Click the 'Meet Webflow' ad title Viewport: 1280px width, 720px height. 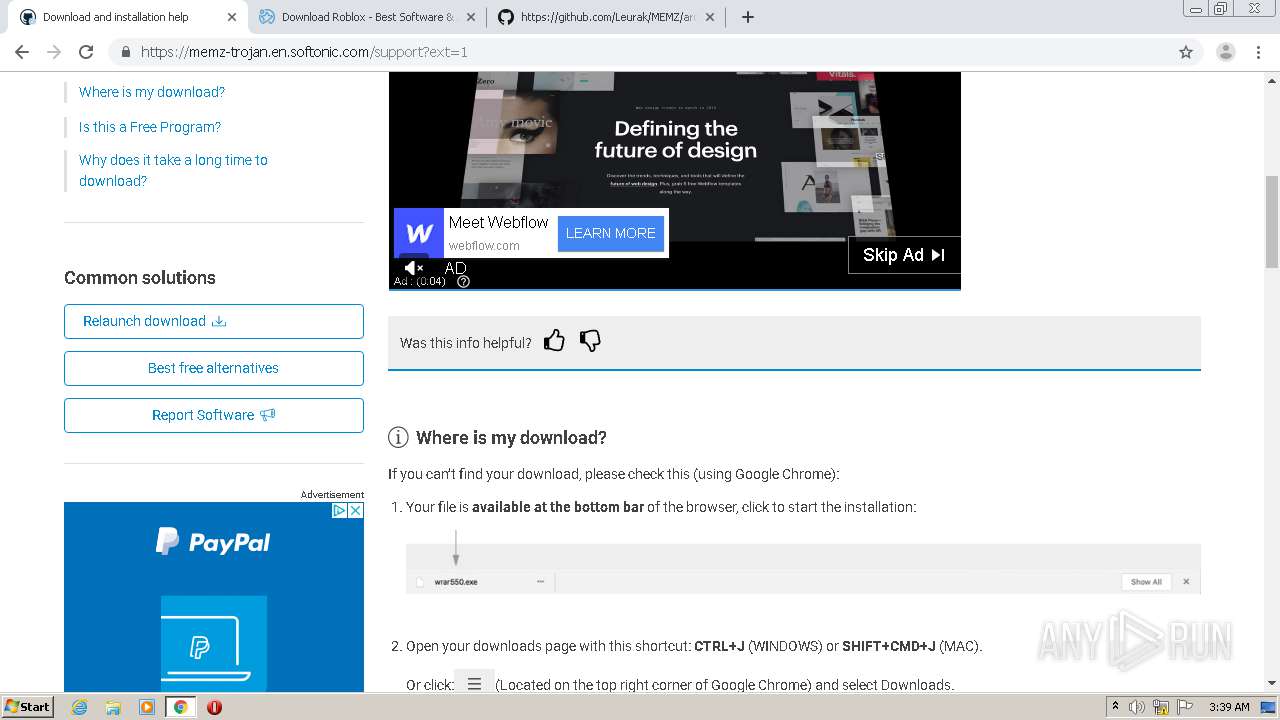click(498, 222)
